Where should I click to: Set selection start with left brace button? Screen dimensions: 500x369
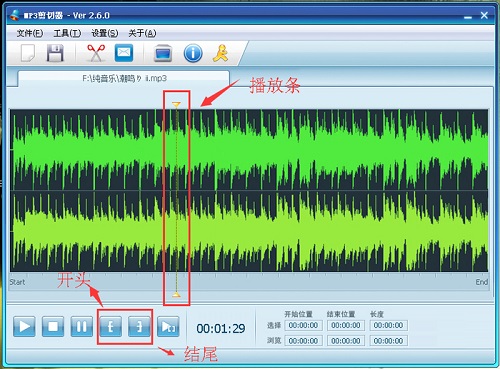click(x=111, y=326)
